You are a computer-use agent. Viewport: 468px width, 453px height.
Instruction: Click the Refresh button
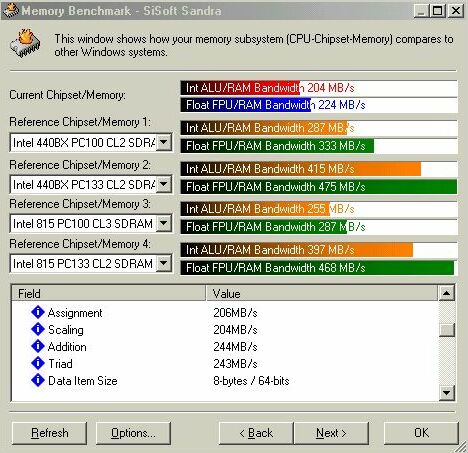click(49, 433)
